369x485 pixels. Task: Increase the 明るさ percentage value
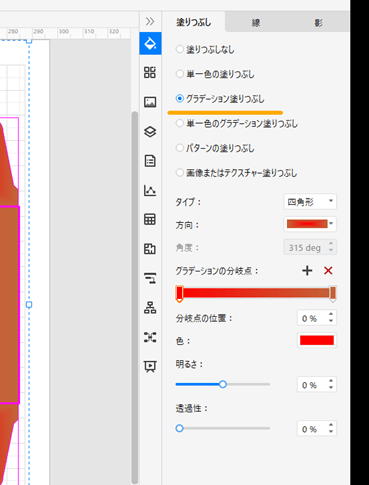[x=331, y=381]
